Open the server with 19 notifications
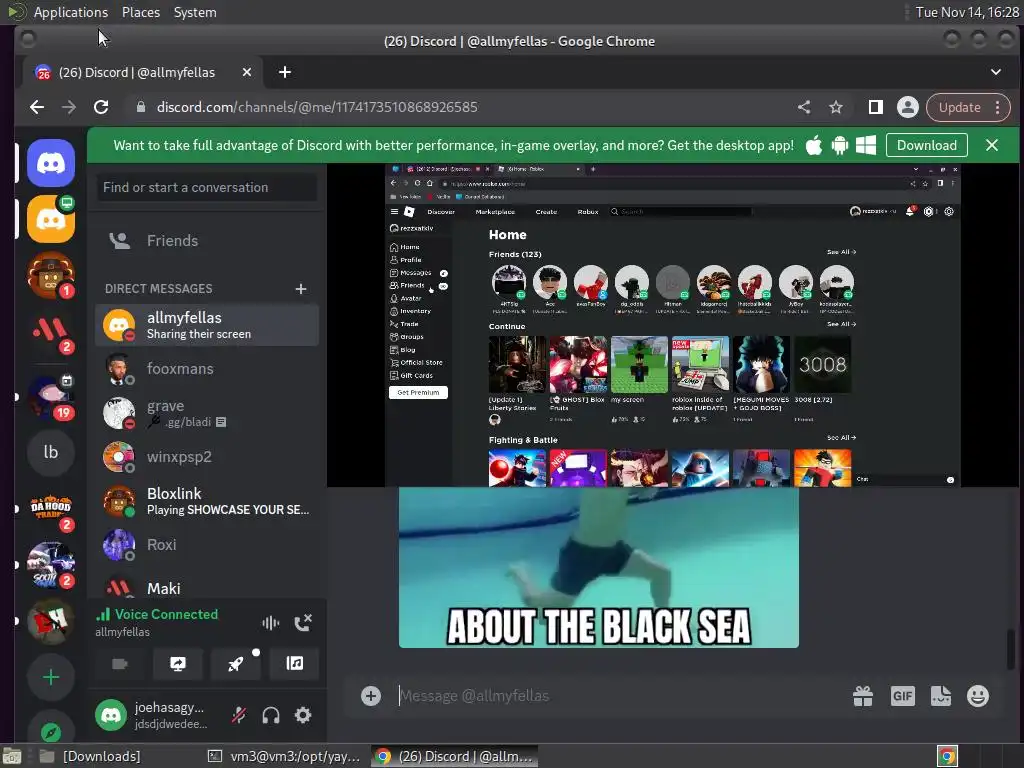 pyautogui.click(x=51, y=396)
